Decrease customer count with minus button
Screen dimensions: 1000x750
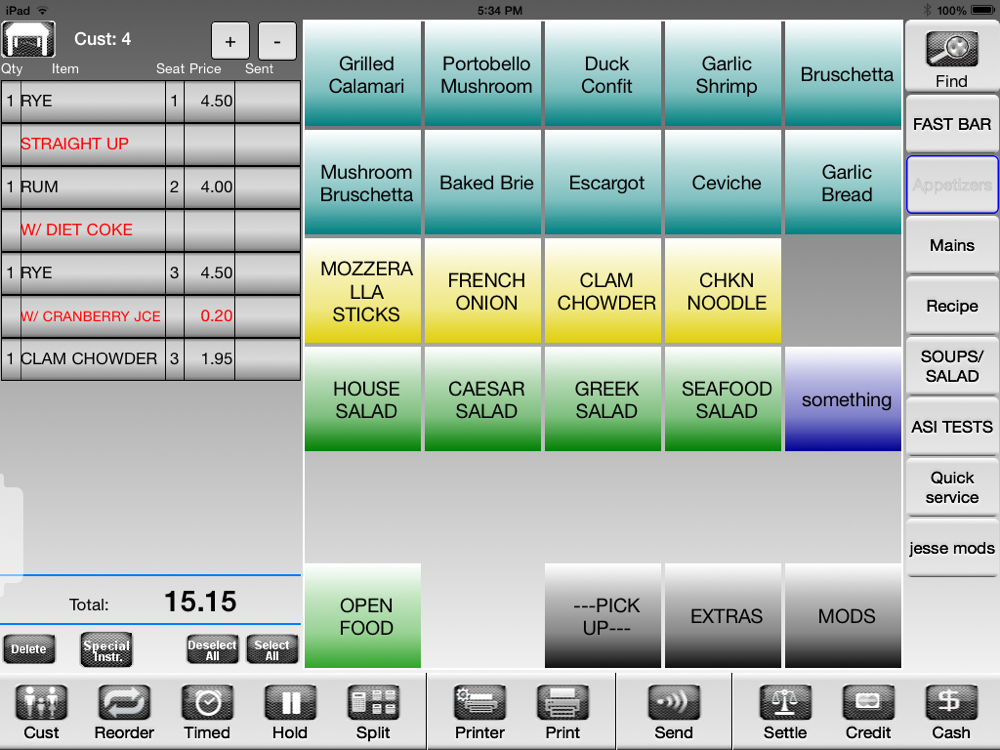pos(277,41)
